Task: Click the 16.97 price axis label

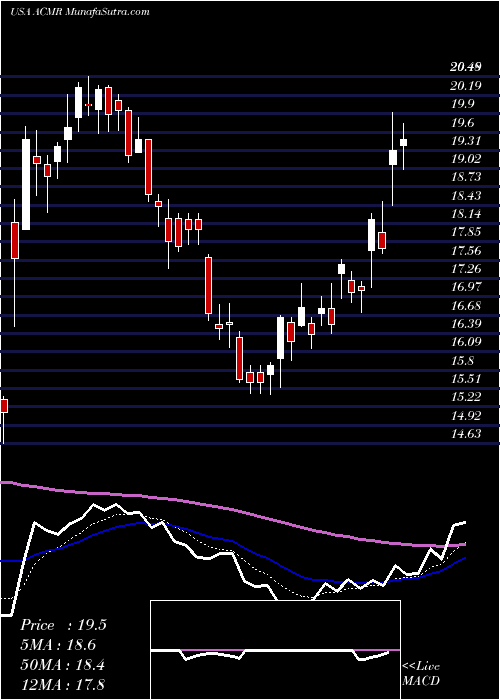Action: pos(466,287)
